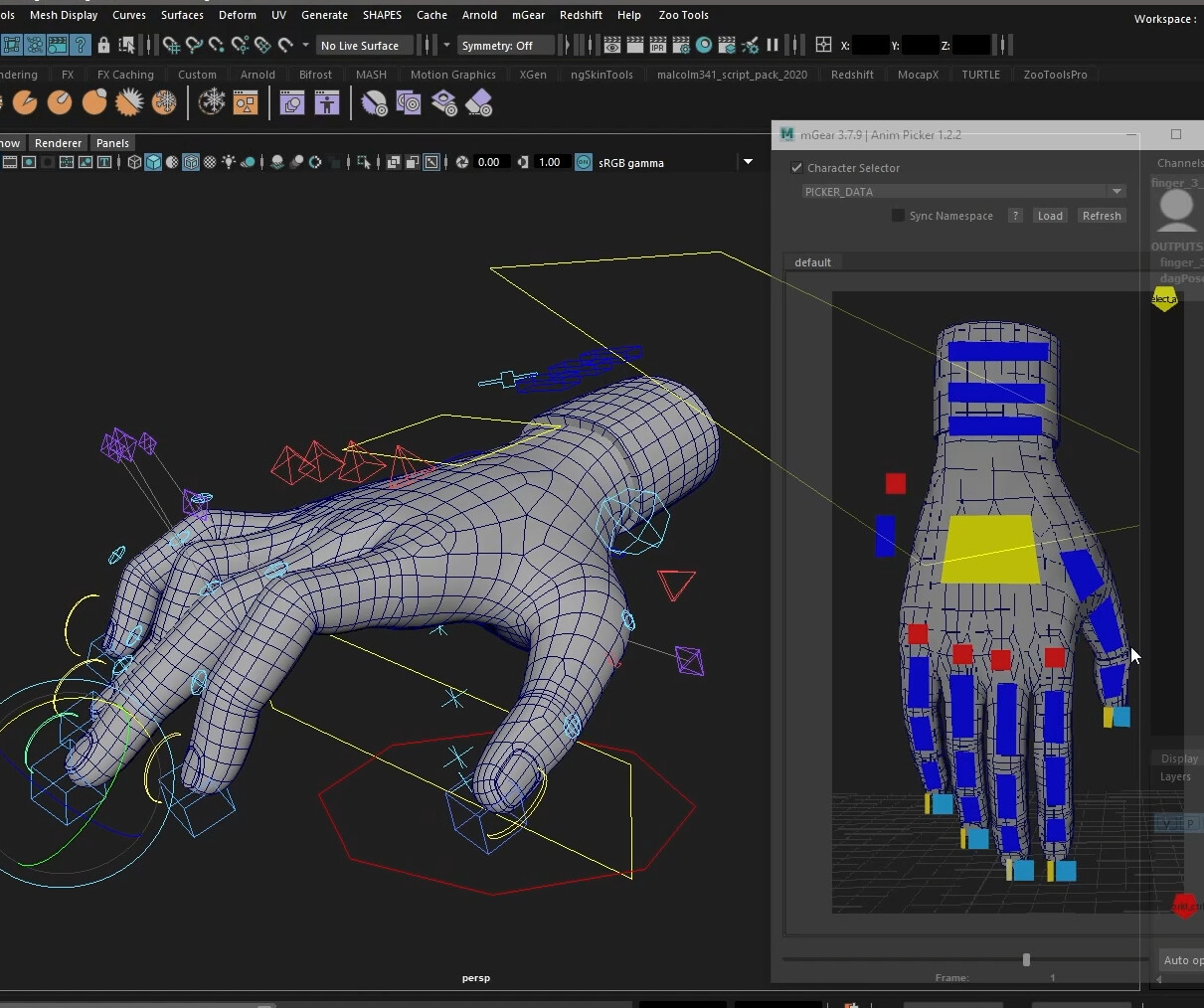Click the IPR render icon in the status bar

657,45
